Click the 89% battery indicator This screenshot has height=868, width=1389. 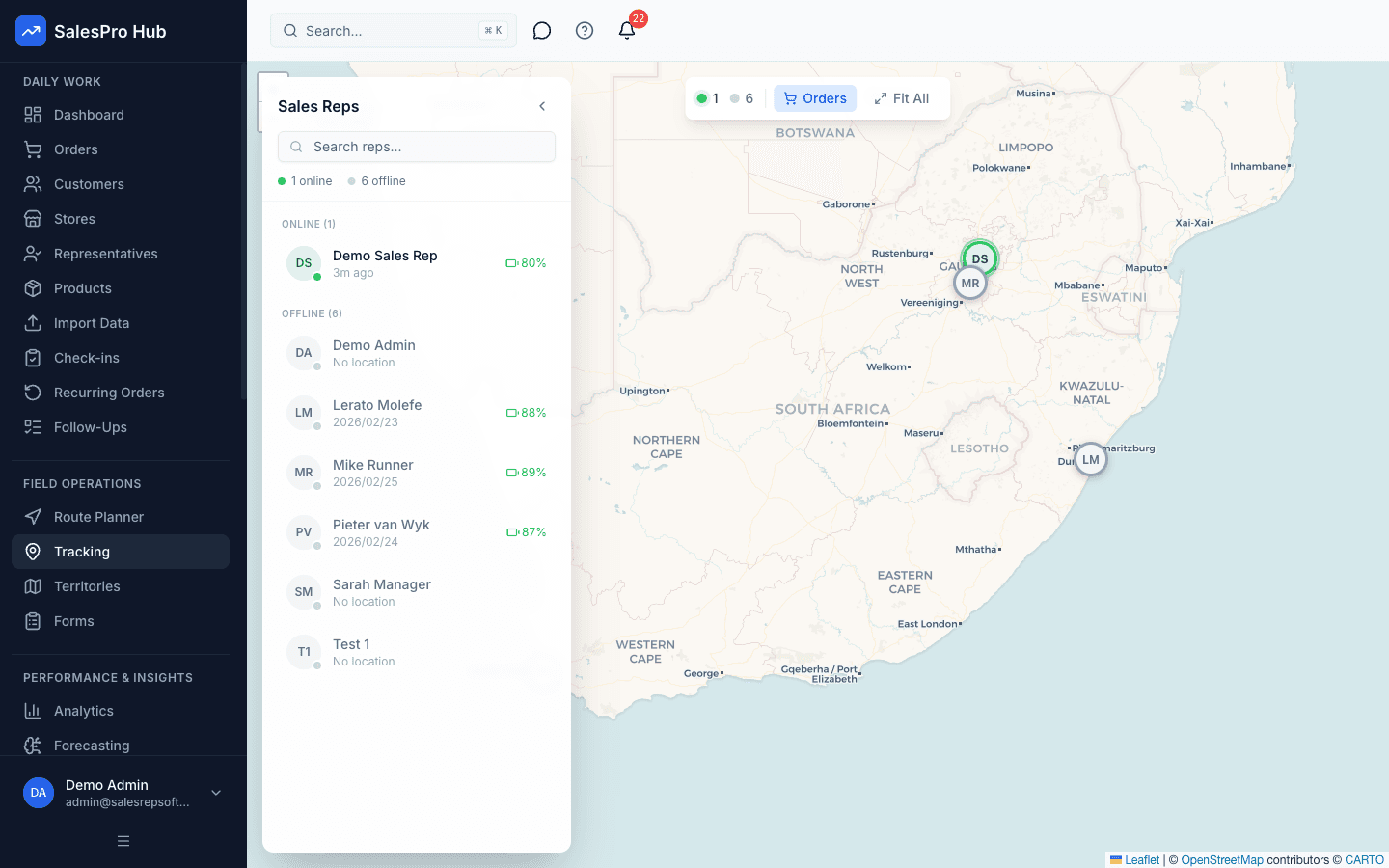[x=527, y=473]
